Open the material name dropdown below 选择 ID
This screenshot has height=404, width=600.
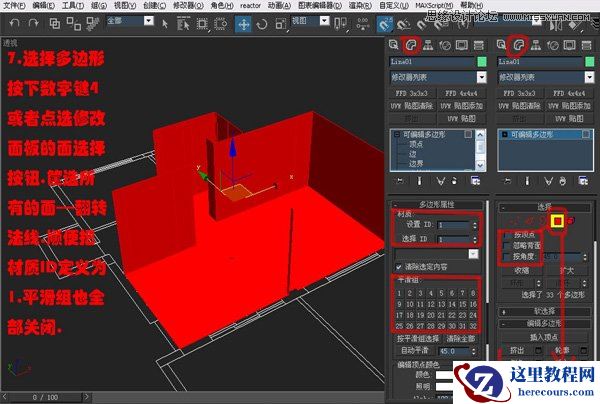click(x=473, y=254)
